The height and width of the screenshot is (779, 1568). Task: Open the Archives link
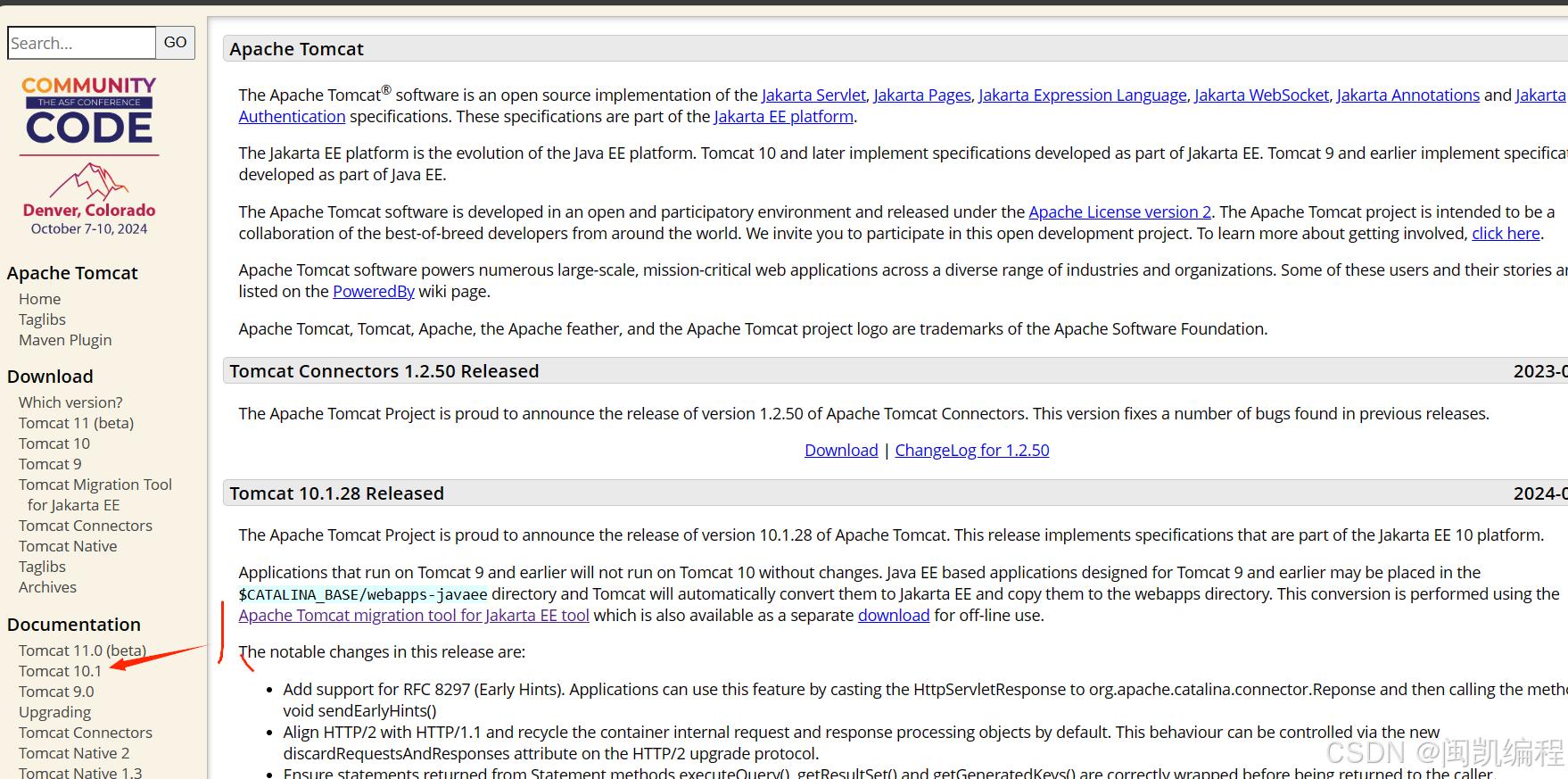click(47, 587)
